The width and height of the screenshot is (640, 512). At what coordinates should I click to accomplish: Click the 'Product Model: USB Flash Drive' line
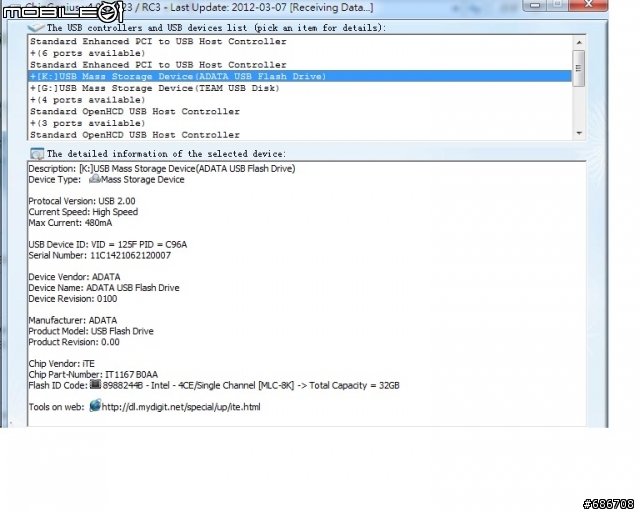tap(91, 331)
